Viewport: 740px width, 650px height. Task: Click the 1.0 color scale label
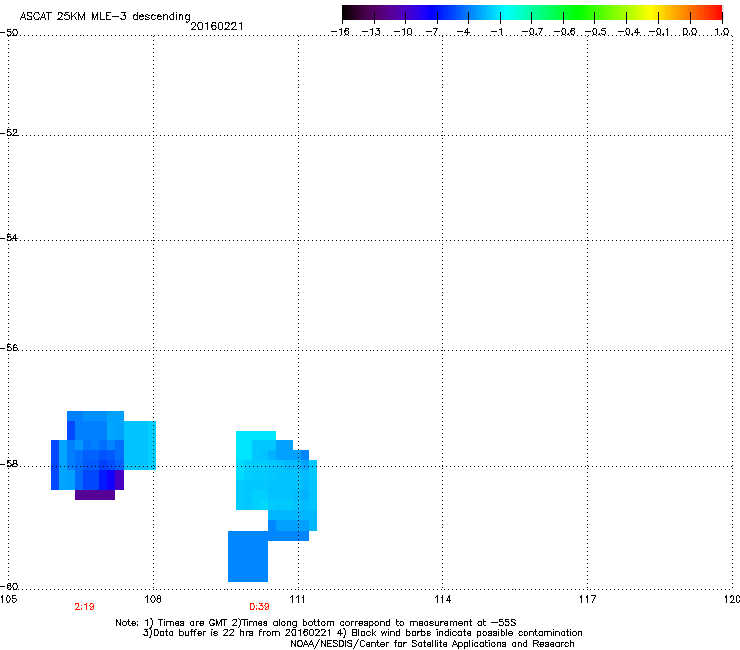[722, 32]
